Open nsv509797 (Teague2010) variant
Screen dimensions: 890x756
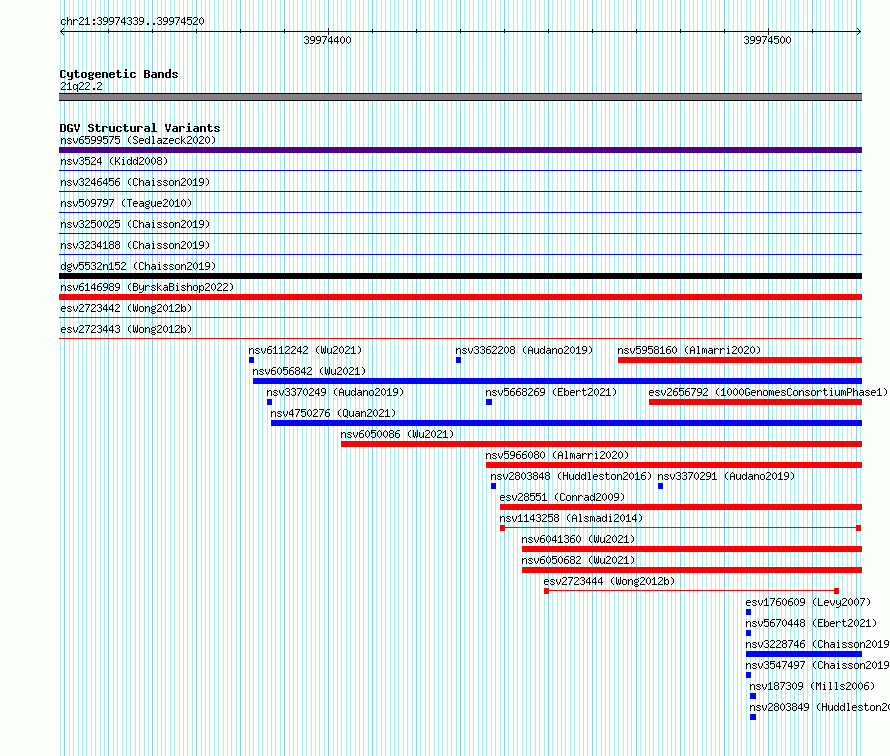point(126,203)
